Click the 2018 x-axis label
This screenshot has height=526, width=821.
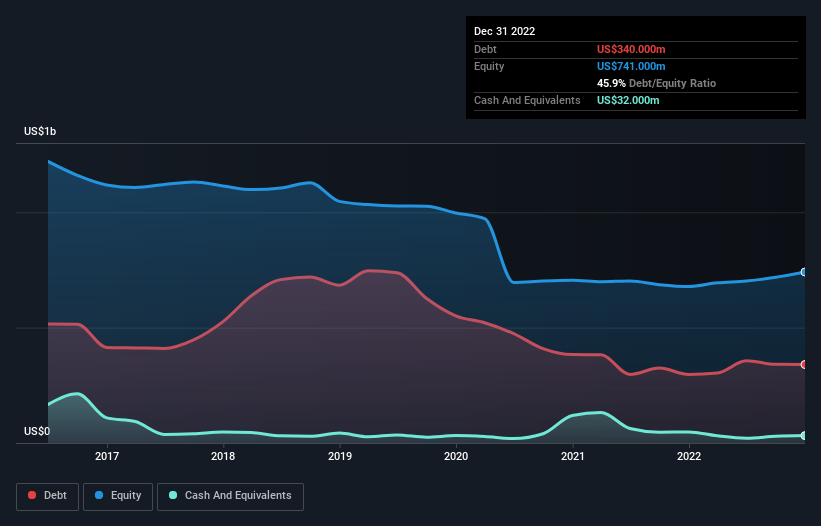[223, 456]
